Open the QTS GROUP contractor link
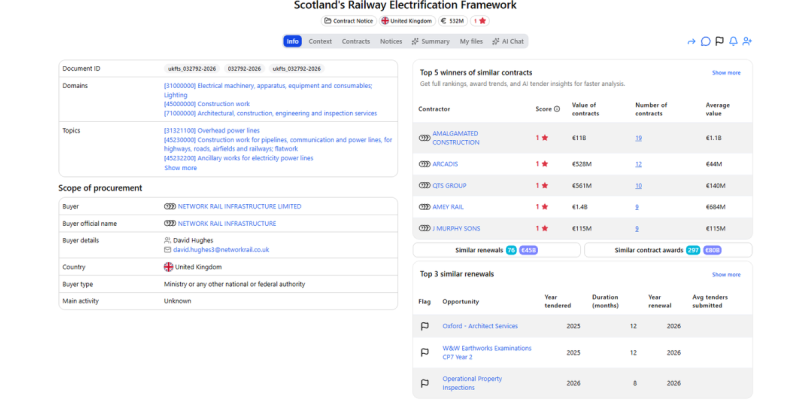 click(x=449, y=186)
